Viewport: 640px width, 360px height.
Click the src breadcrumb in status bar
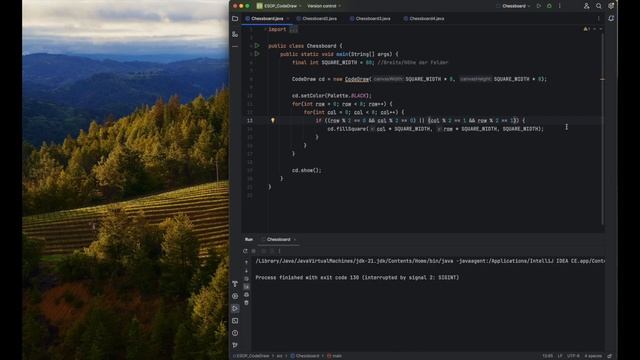(280, 356)
